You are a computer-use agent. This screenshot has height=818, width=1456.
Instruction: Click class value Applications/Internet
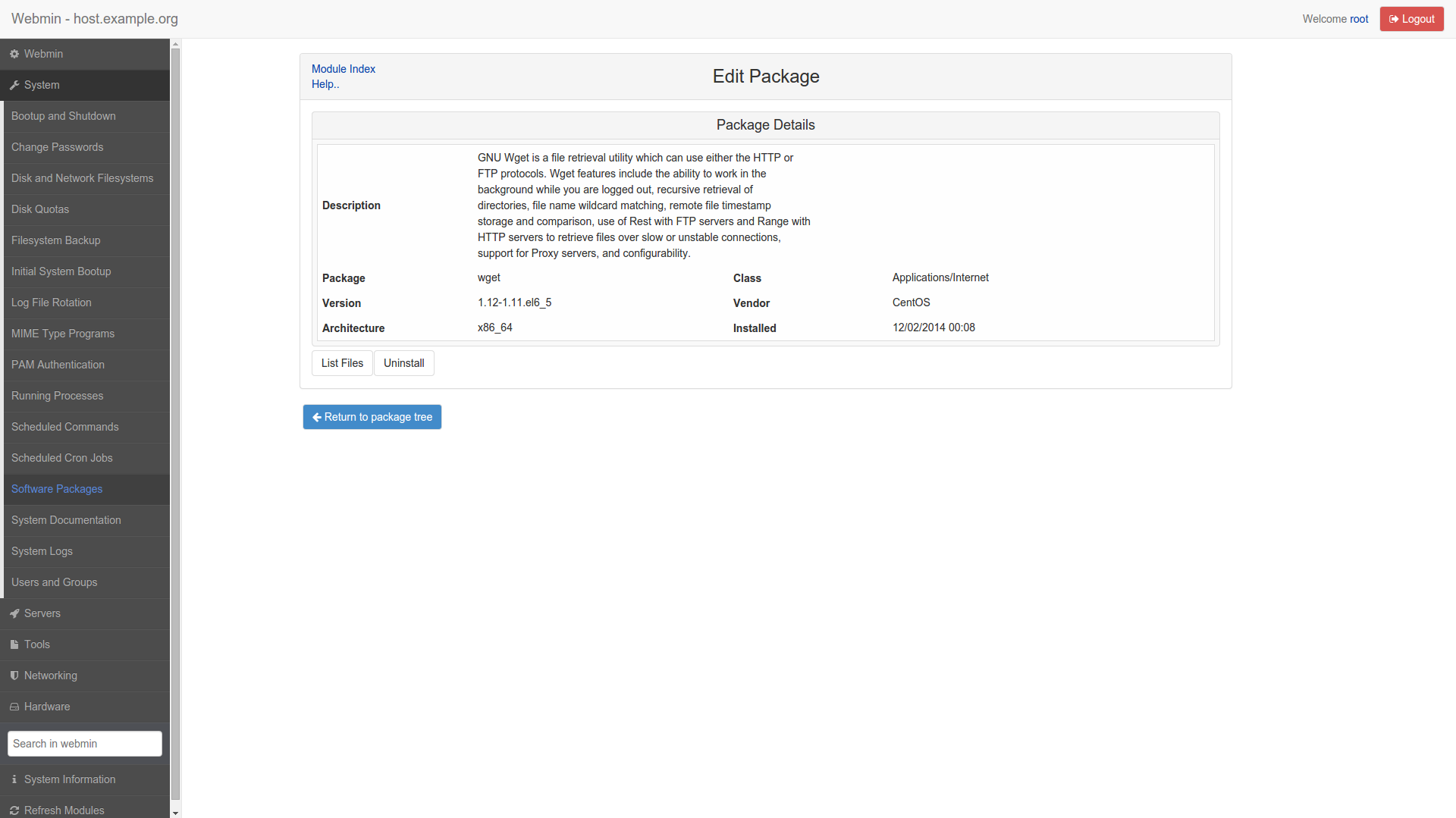click(x=940, y=277)
